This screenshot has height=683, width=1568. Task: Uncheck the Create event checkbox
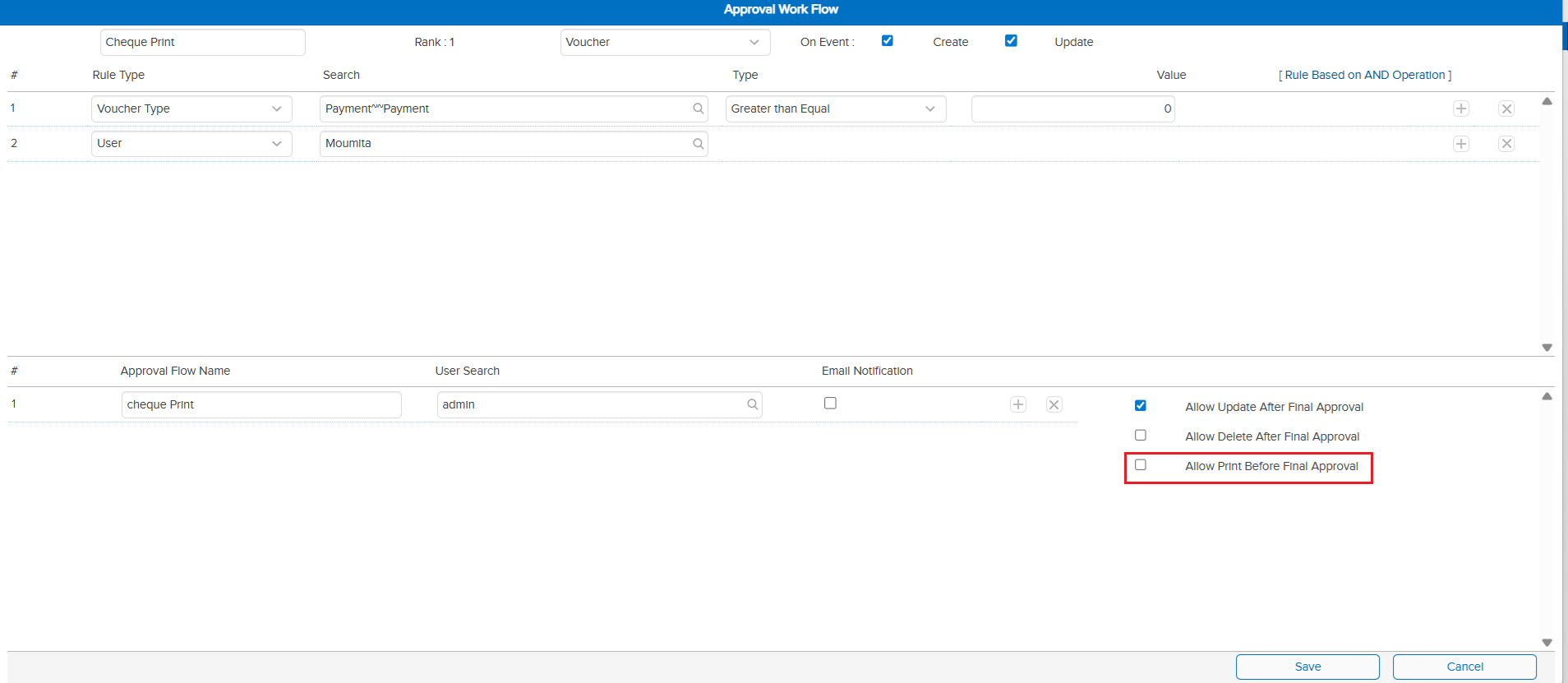[x=888, y=41]
